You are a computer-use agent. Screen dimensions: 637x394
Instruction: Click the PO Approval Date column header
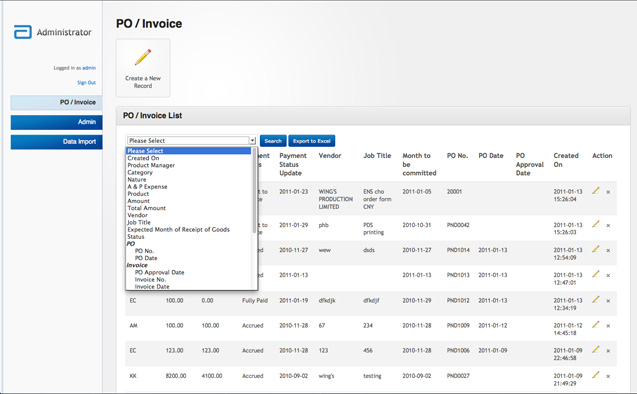(530, 164)
